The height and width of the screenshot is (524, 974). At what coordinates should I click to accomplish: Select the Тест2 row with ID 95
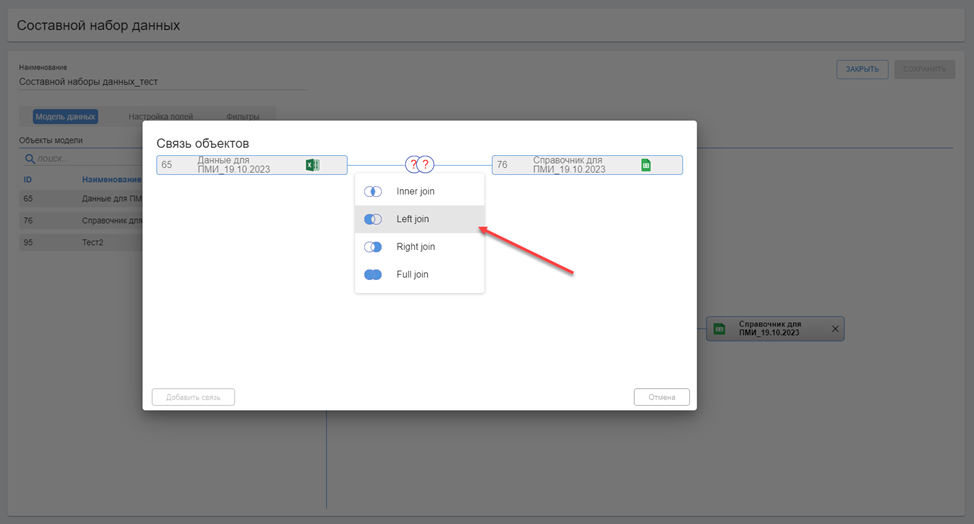(x=80, y=242)
